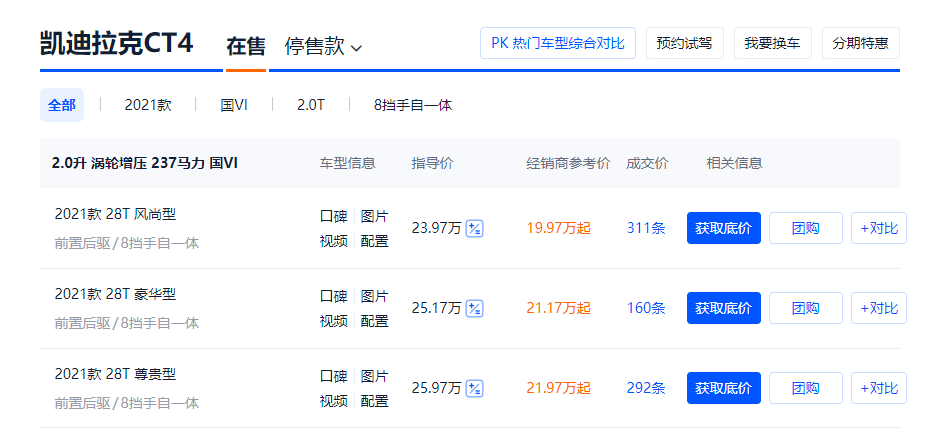The height and width of the screenshot is (443, 925).
Task: Click the 预约试驾 button
Action: pos(685,43)
